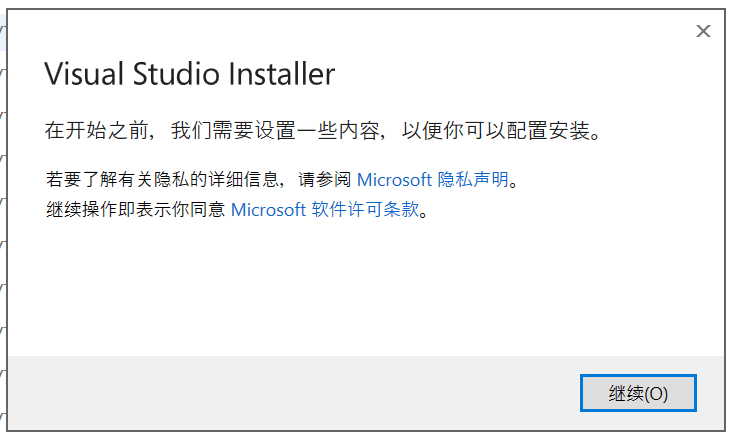Select the word Microsoft in the privacy link
This screenshot has width=729, height=434.
click(394, 180)
